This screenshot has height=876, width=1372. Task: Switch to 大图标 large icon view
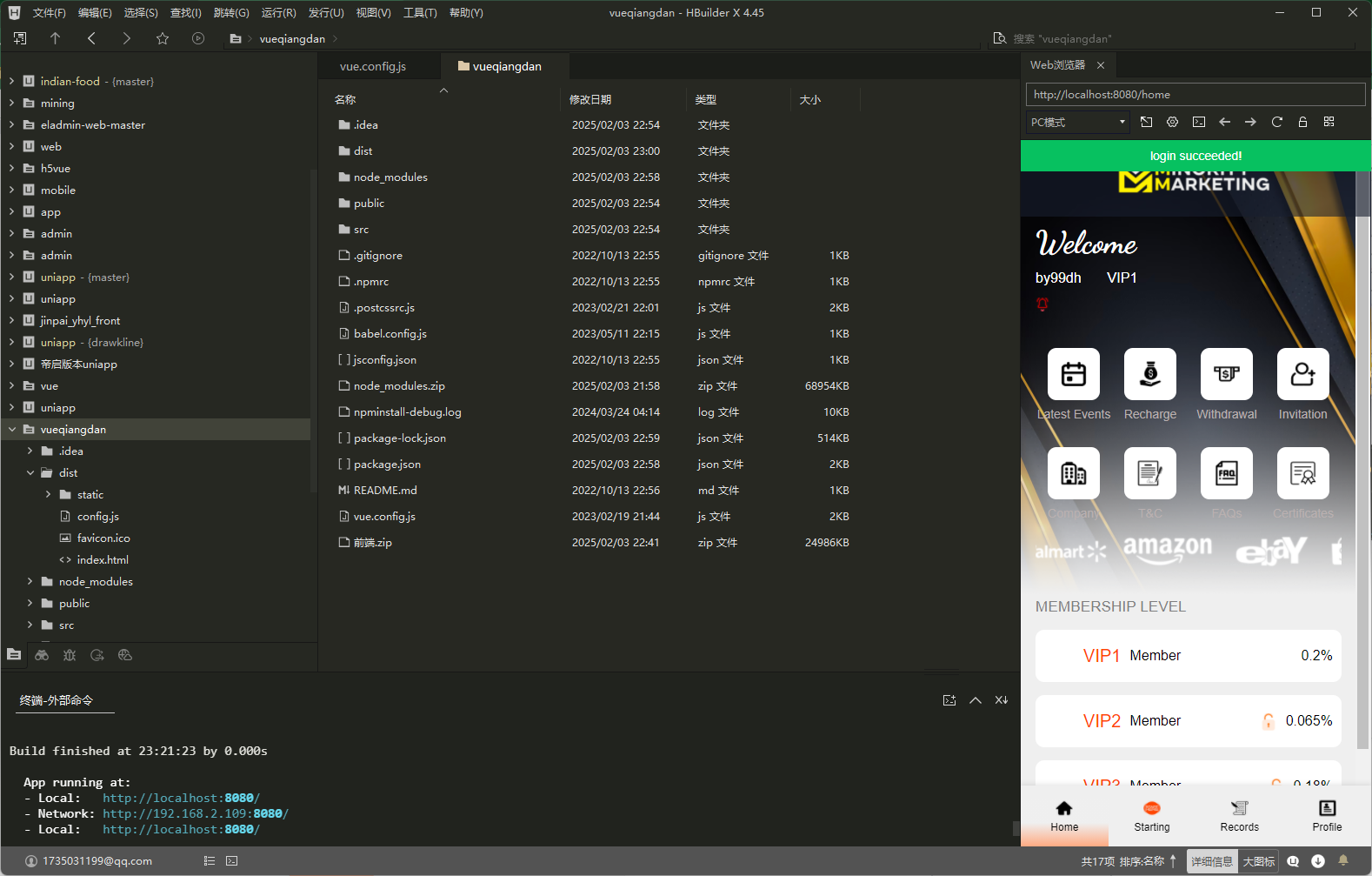1258,861
